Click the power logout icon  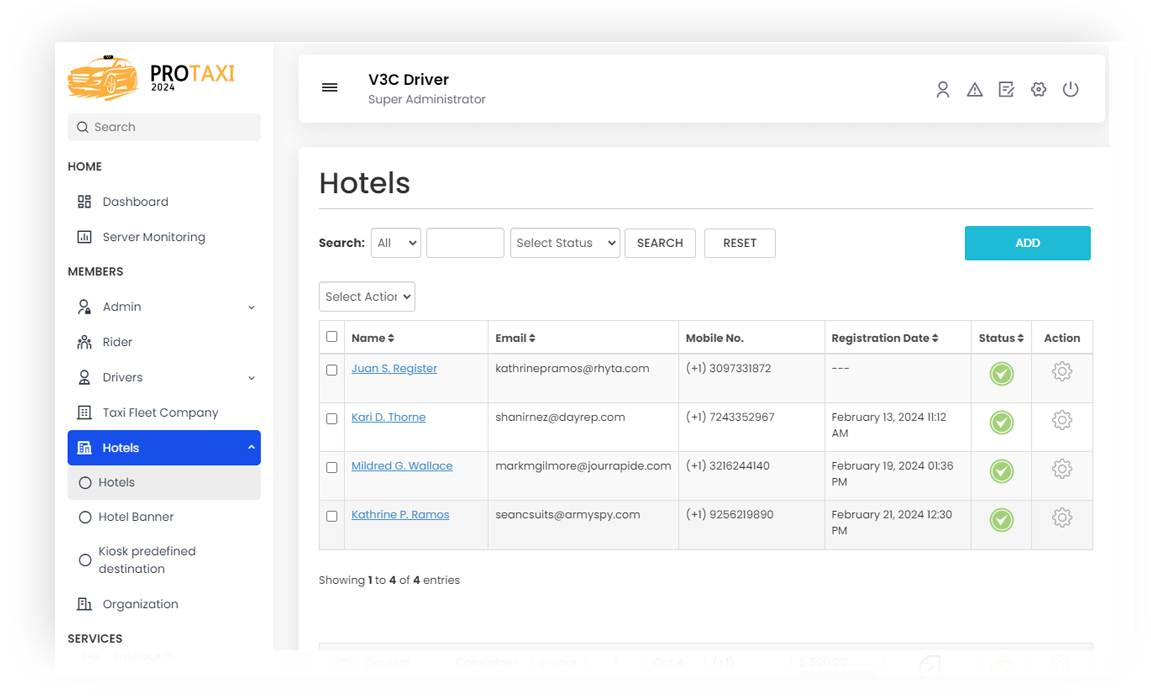coord(1070,90)
